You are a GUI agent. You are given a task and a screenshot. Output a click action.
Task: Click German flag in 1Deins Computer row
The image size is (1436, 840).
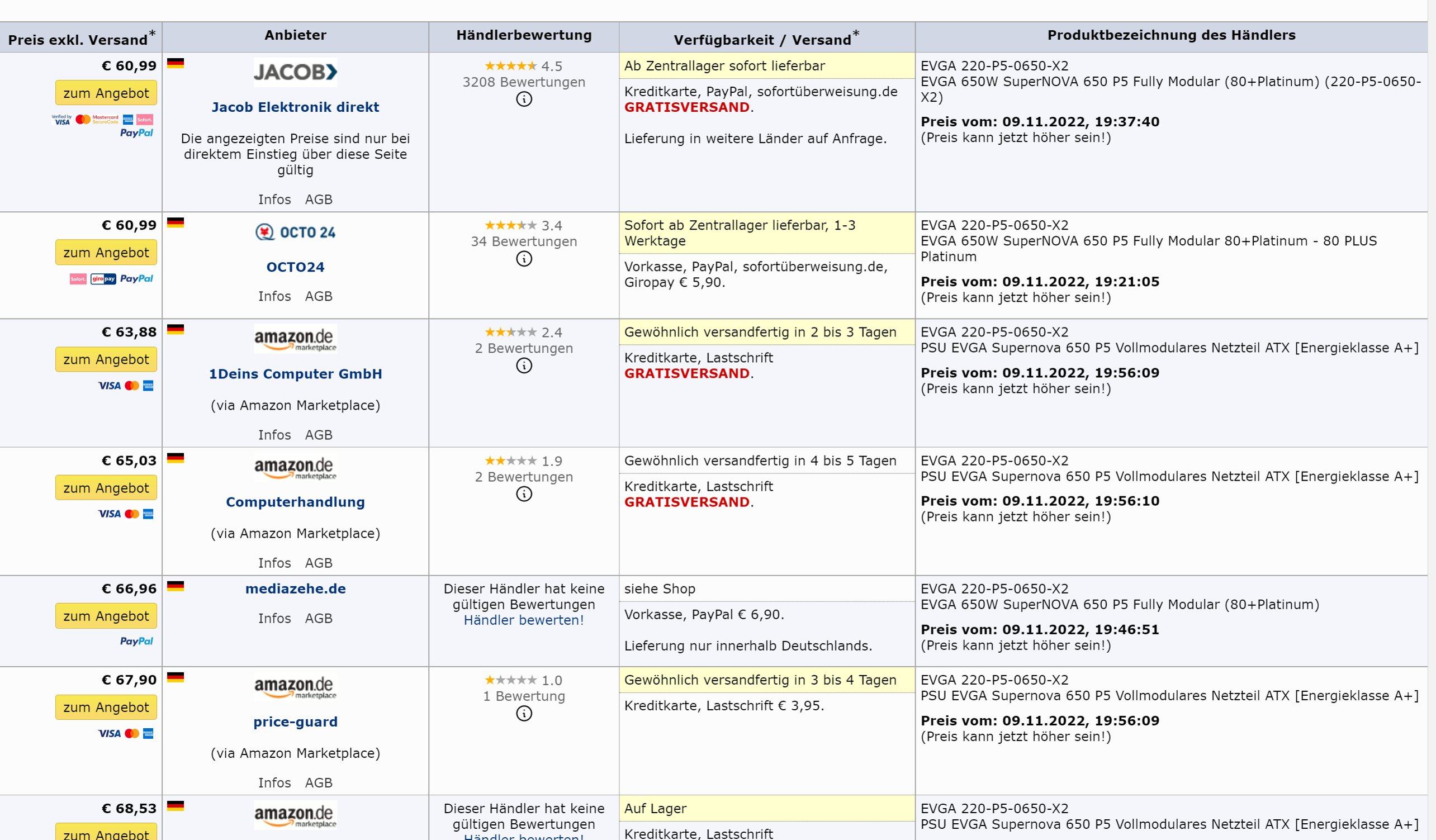pyautogui.click(x=176, y=329)
